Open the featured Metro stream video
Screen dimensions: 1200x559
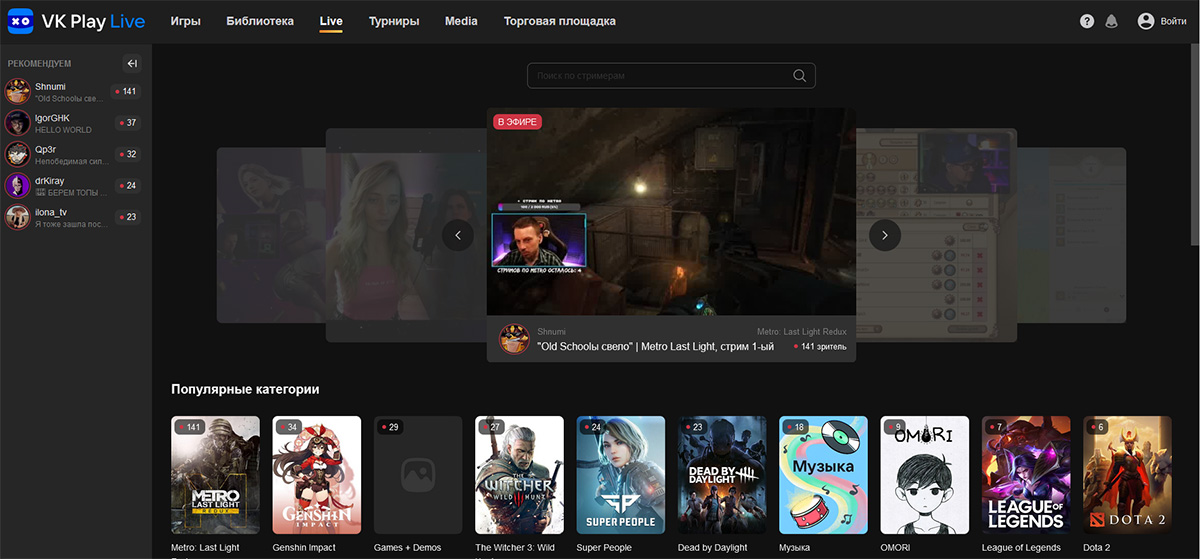click(x=671, y=212)
